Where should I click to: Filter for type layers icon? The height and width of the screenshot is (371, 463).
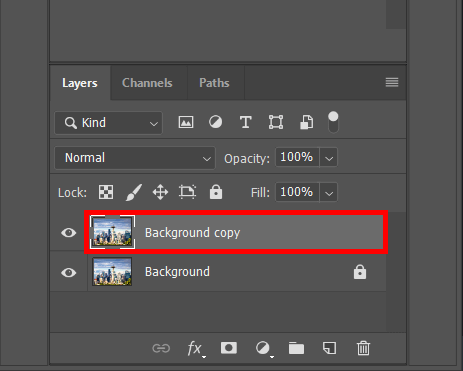point(246,122)
